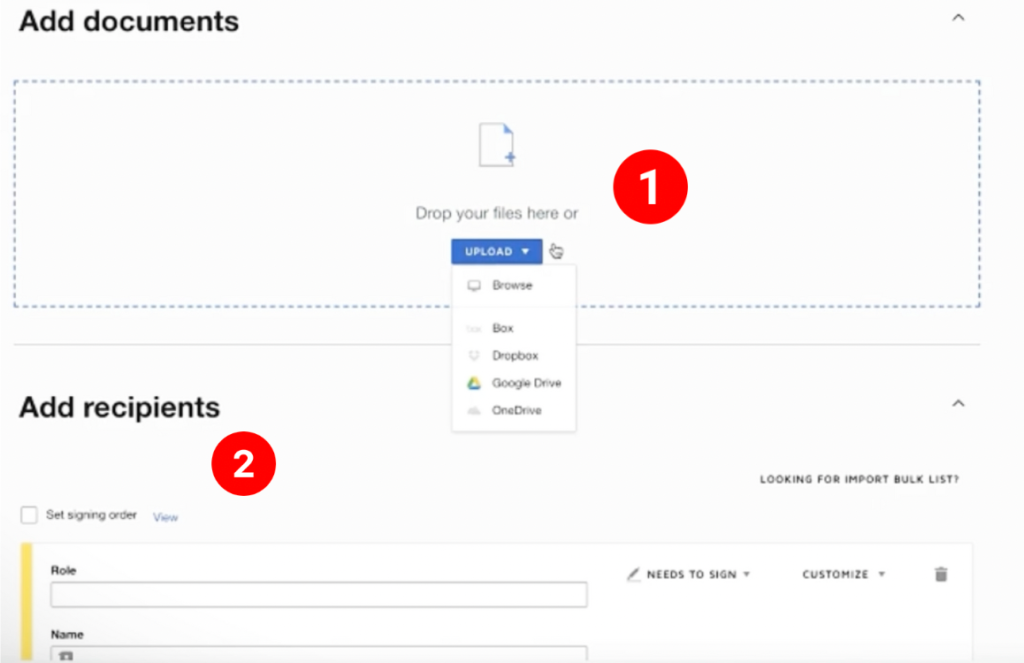Viewport: 1024px width, 663px height.
Task: Collapse the Add documents section chevron
Action: pos(958,18)
